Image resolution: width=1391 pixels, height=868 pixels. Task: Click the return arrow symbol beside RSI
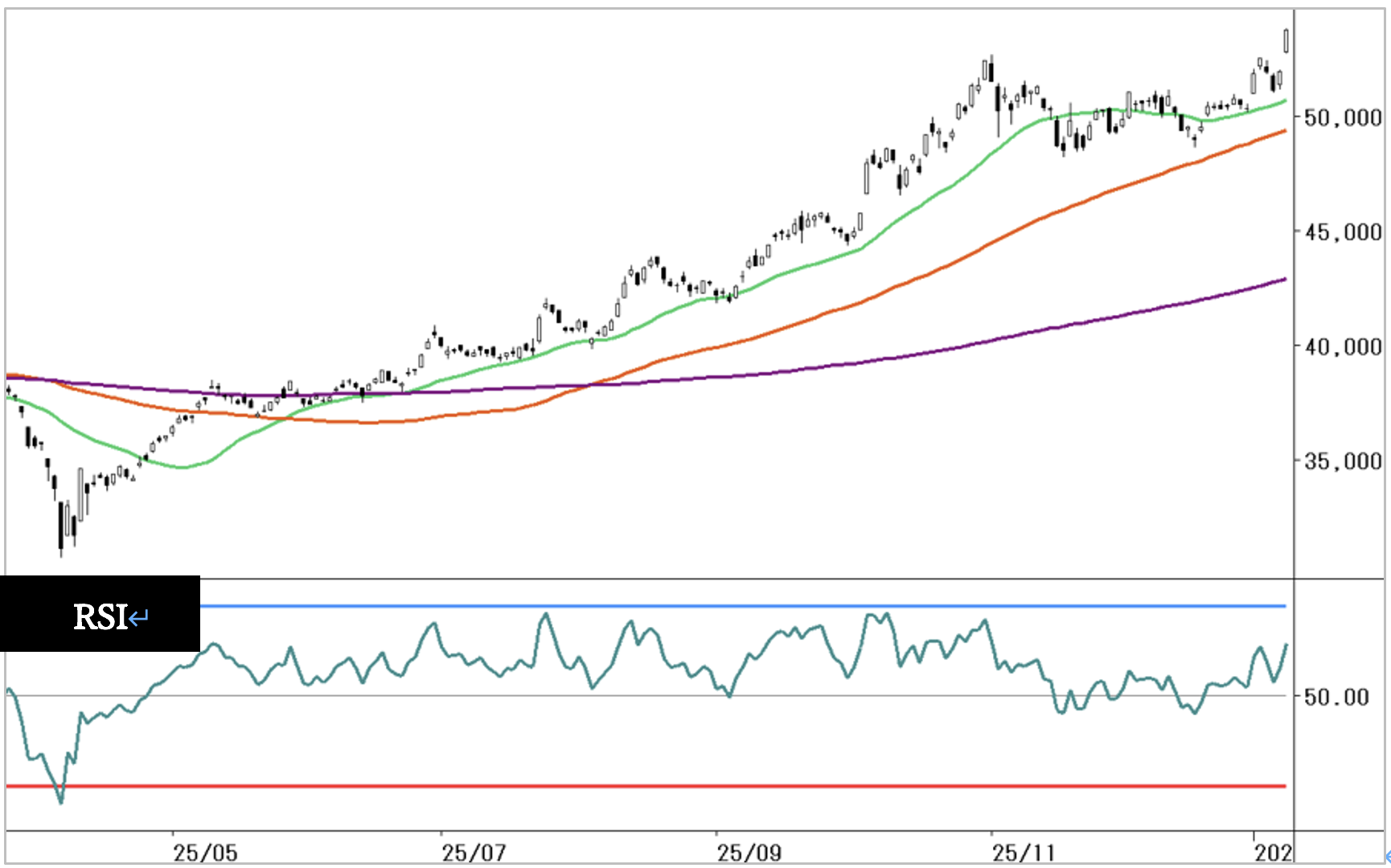tap(139, 618)
